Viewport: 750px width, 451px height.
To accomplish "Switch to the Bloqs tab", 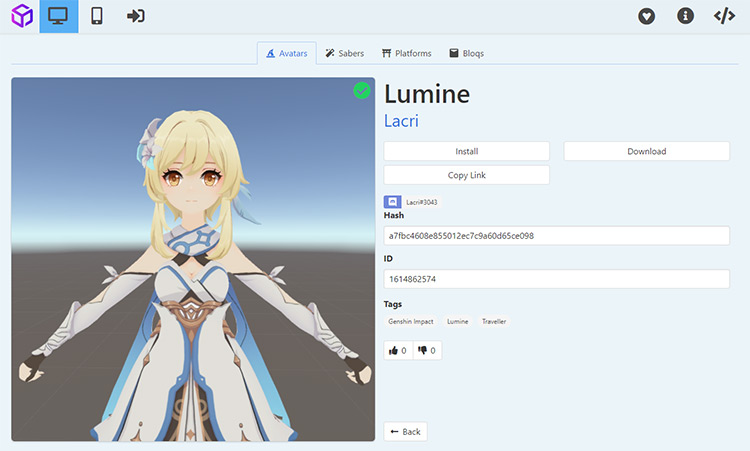I will [x=466, y=53].
